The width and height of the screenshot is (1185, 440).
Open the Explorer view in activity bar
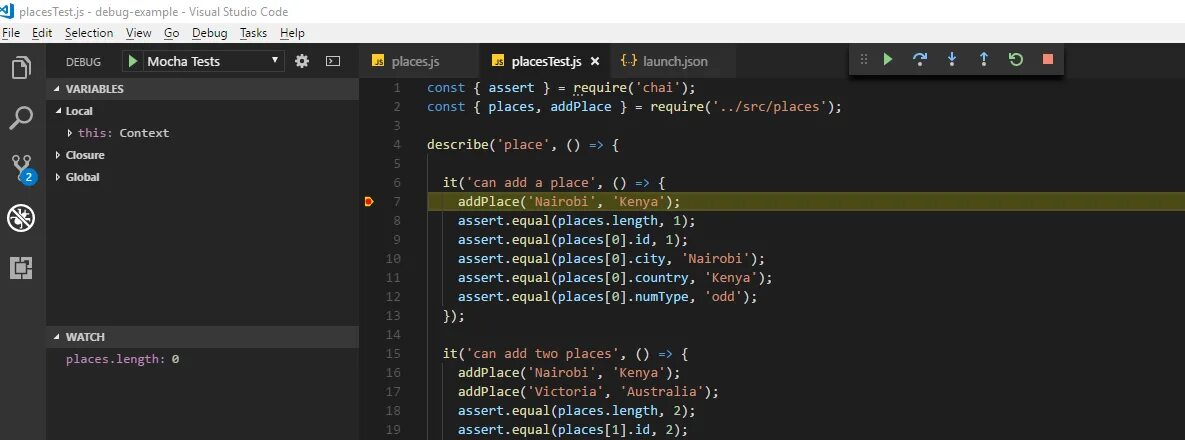[22, 68]
